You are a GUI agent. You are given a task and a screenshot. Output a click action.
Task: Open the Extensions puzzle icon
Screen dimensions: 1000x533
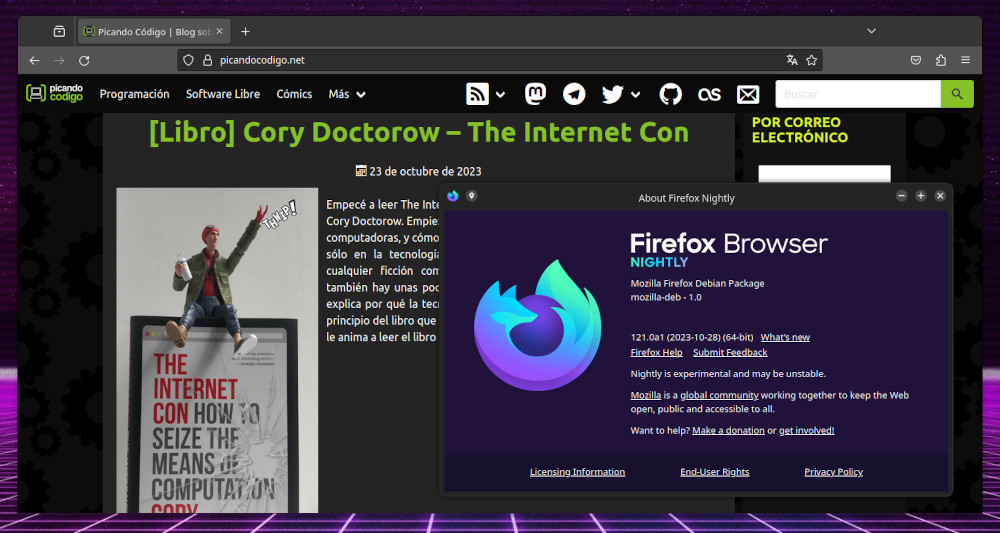[941, 61]
